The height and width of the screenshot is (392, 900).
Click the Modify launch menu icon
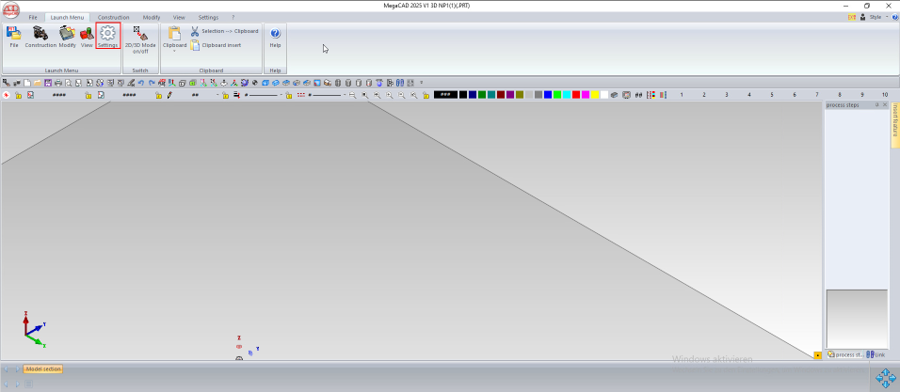(x=67, y=36)
